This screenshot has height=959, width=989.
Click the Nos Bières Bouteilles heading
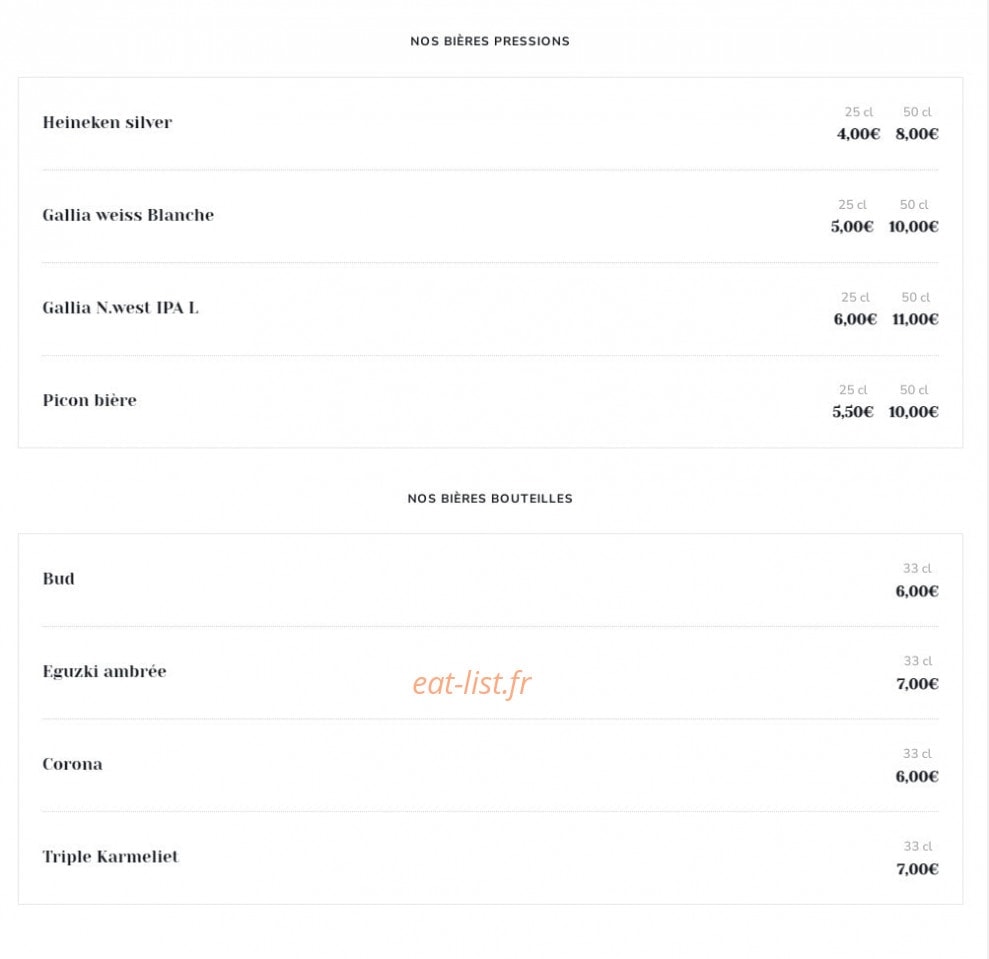click(x=490, y=498)
